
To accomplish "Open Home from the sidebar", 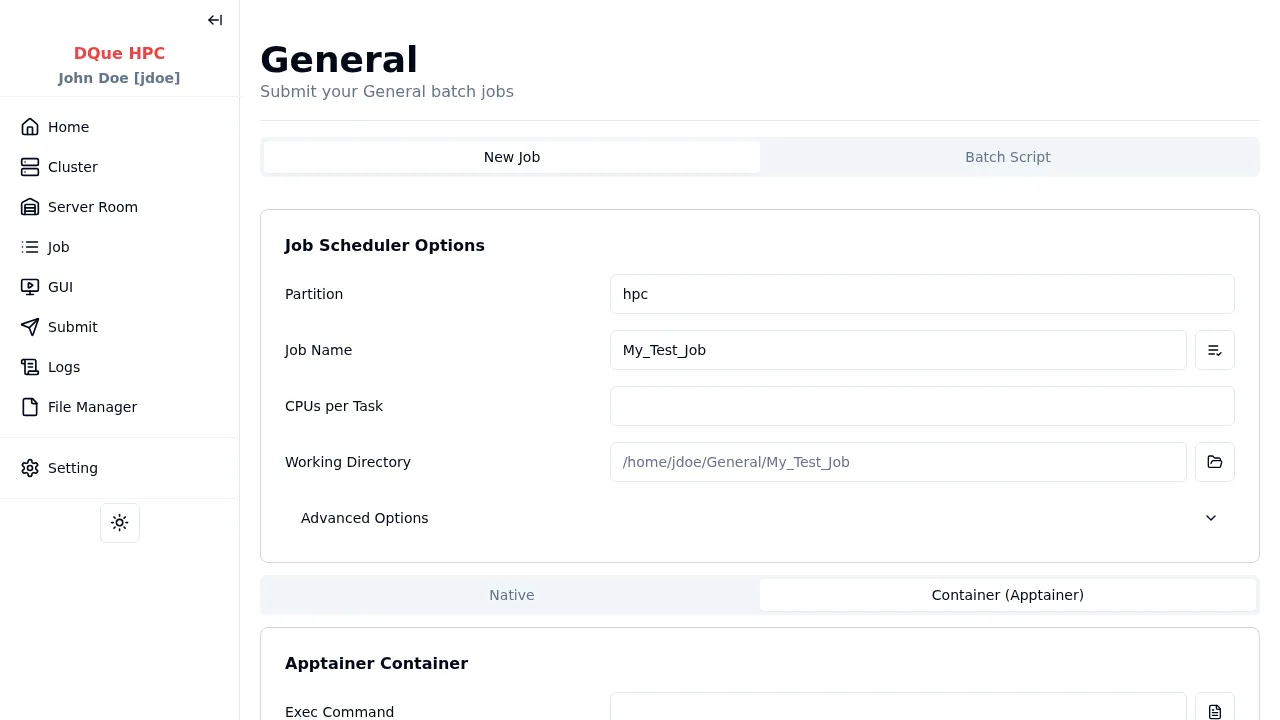I will click(x=68, y=127).
